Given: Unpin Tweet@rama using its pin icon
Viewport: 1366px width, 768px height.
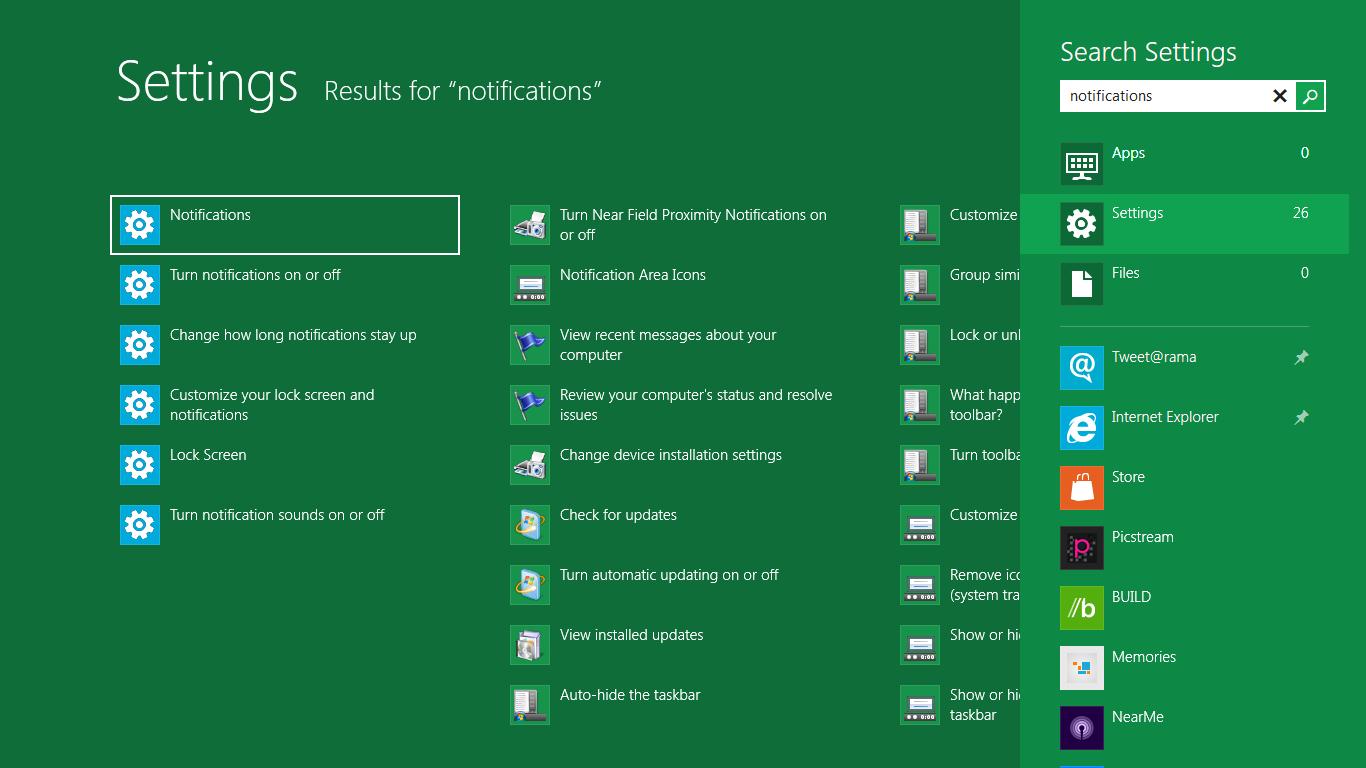Looking at the screenshot, I should pyautogui.click(x=1301, y=357).
